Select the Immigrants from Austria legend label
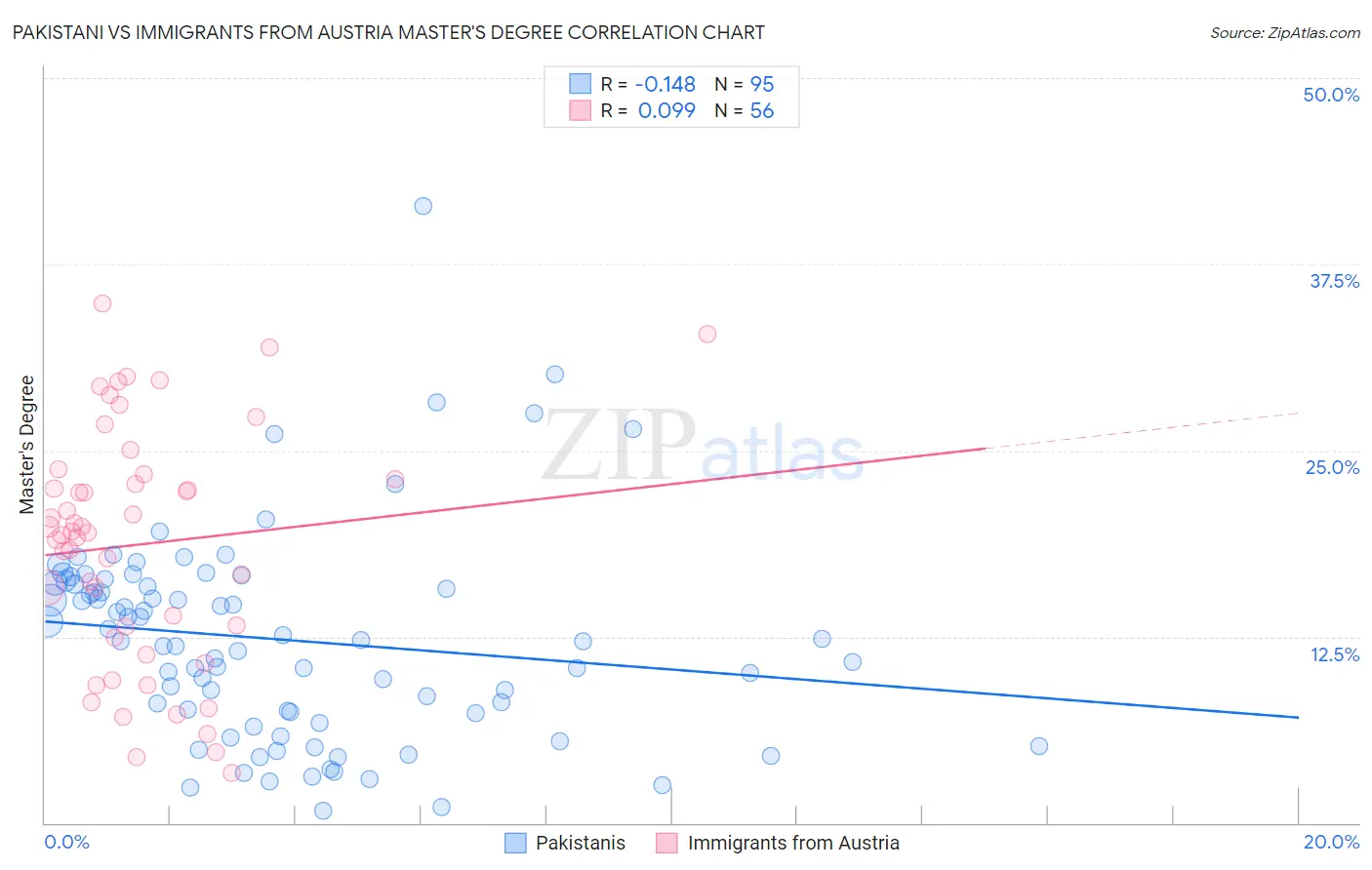The width and height of the screenshot is (1372, 870). 793,843
